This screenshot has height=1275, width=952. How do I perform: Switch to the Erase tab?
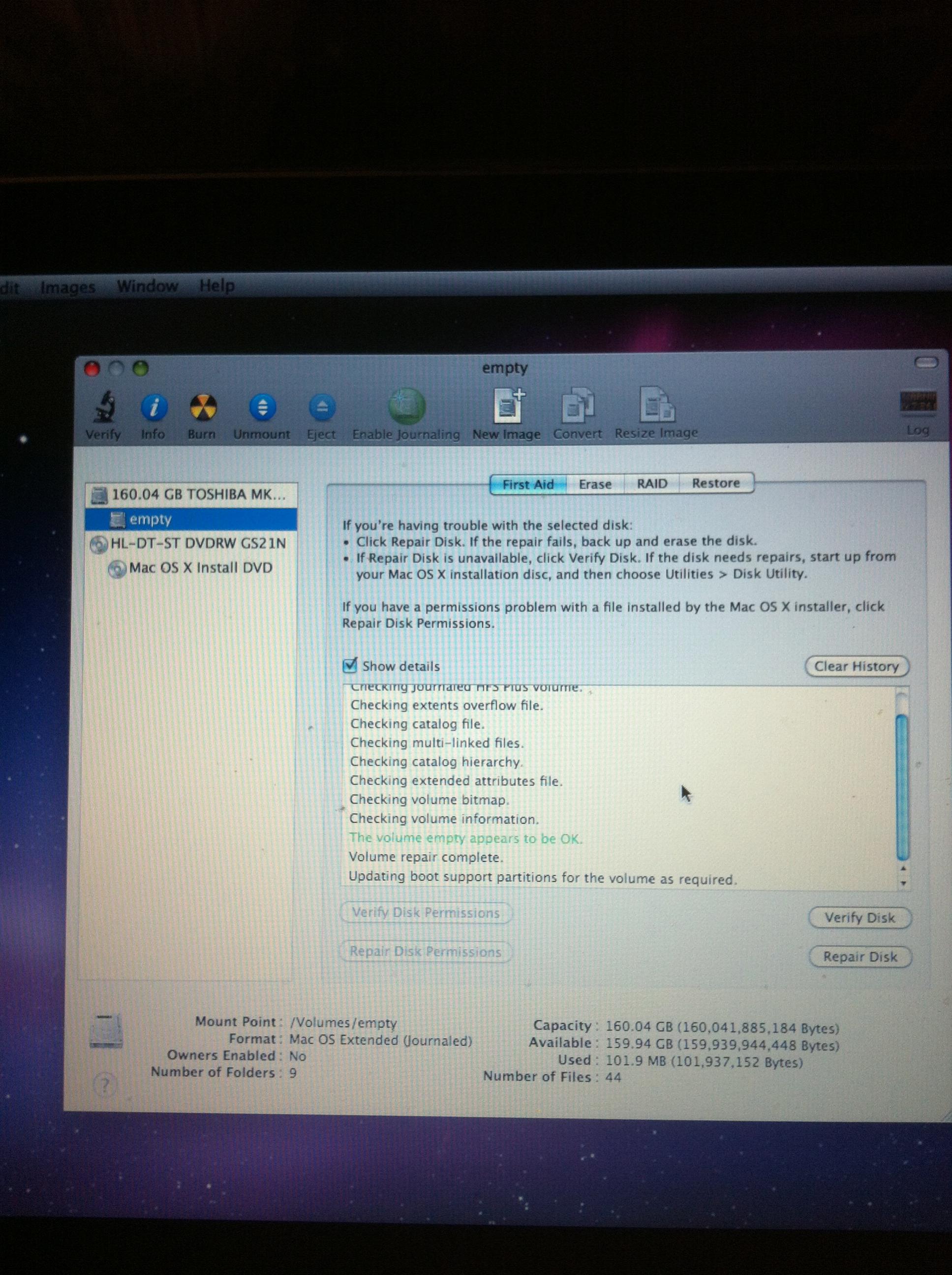(x=595, y=484)
